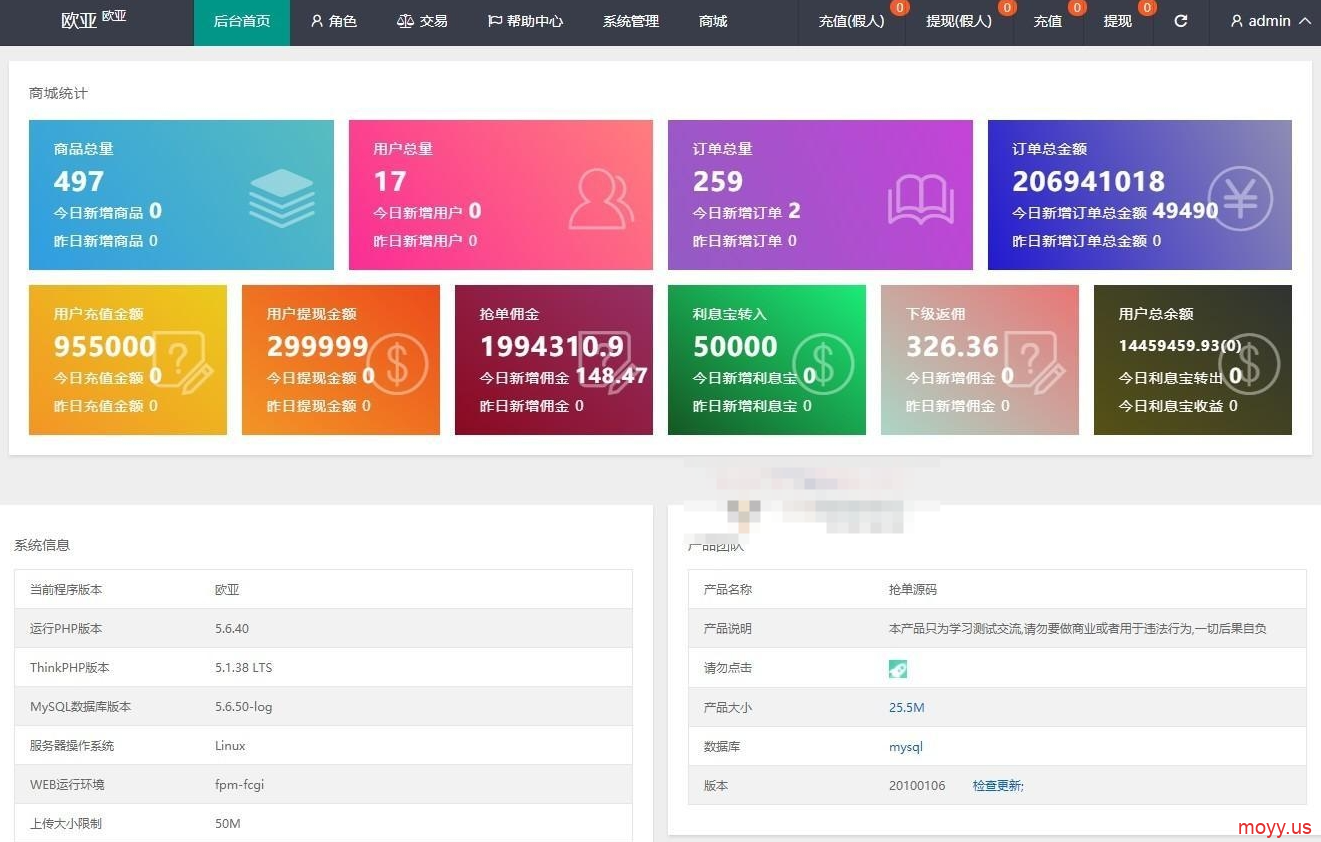Click the question note icon in 下级返佣 card
The width and height of the screenshot is (1321, 842).
(1036, 364)
